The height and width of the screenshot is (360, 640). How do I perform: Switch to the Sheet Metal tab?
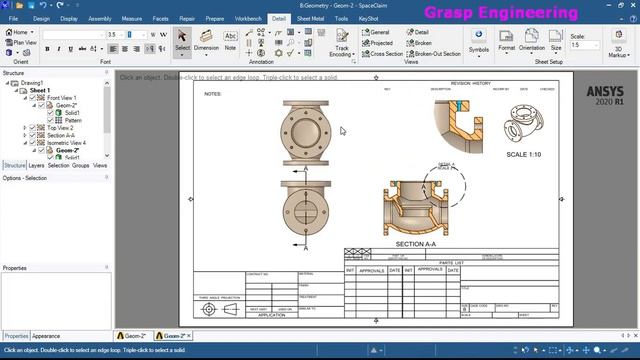(x=310, y=19)
